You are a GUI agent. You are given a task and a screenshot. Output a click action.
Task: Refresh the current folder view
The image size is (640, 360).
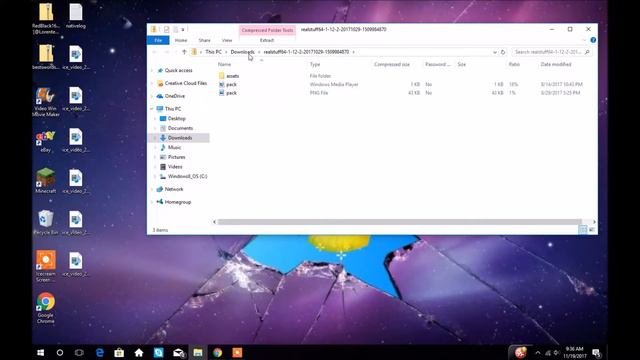[x=503, y=52]
